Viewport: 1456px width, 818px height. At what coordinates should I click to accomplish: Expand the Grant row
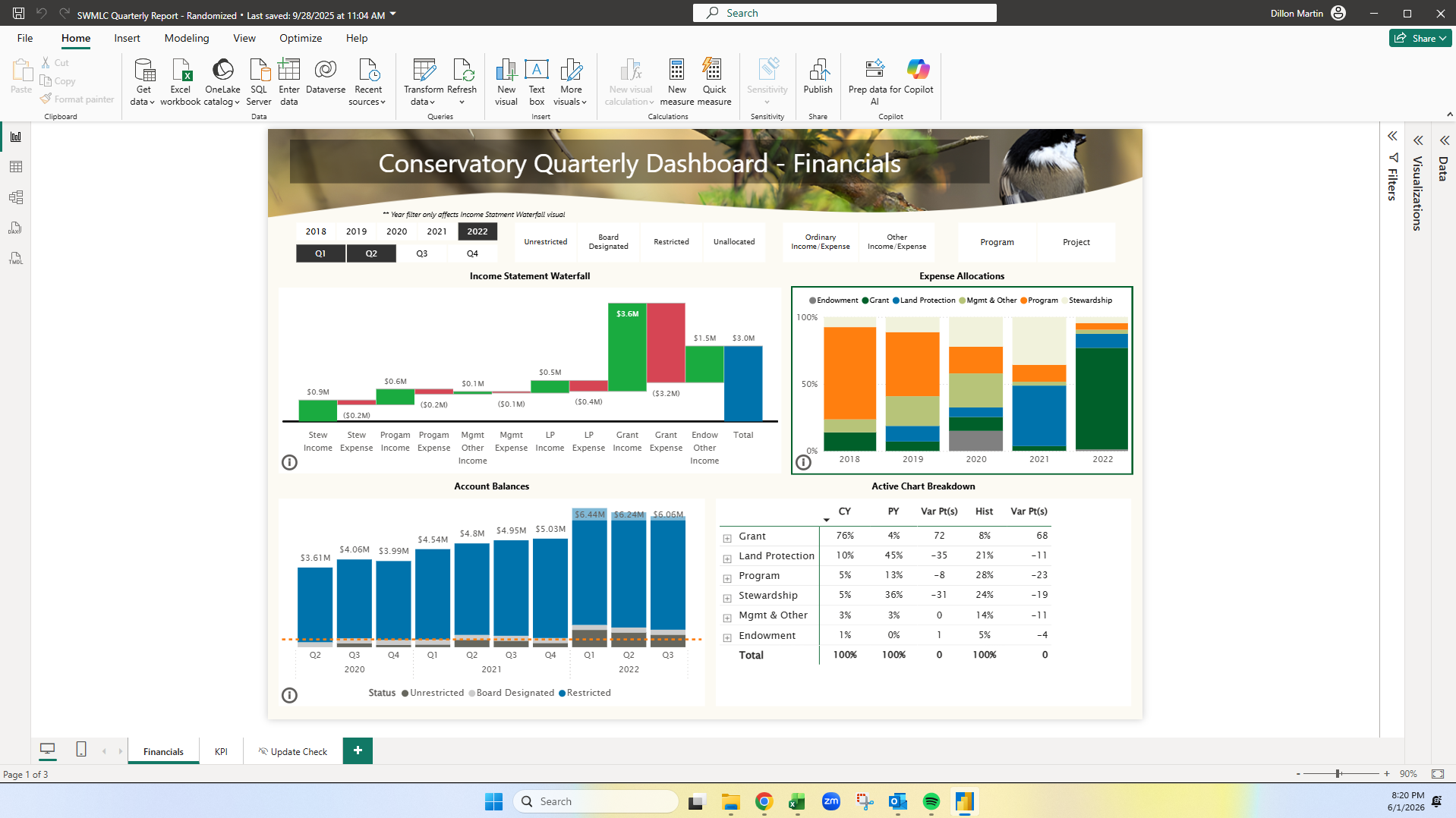pos(727,538)
